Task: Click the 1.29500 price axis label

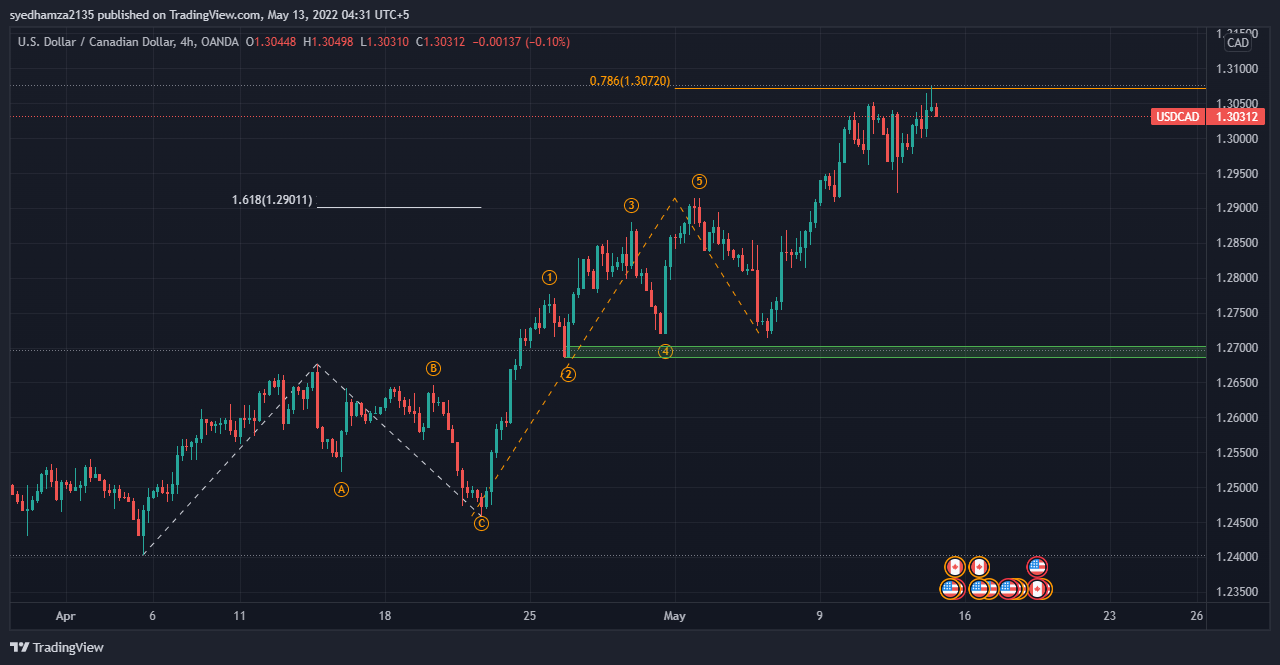Action: 1236,174
